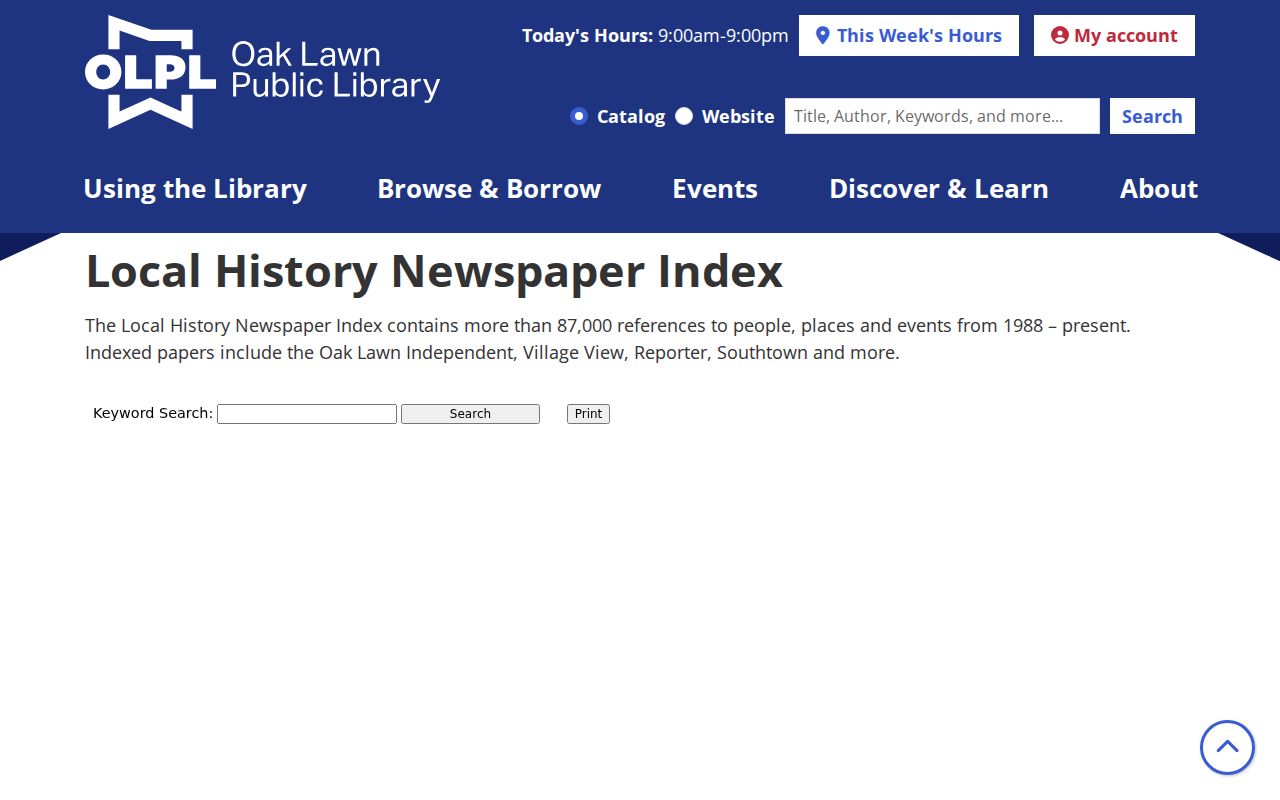Screen dimensions: 1280x800
Task: Open the About menu
Action: point(1159,189)
